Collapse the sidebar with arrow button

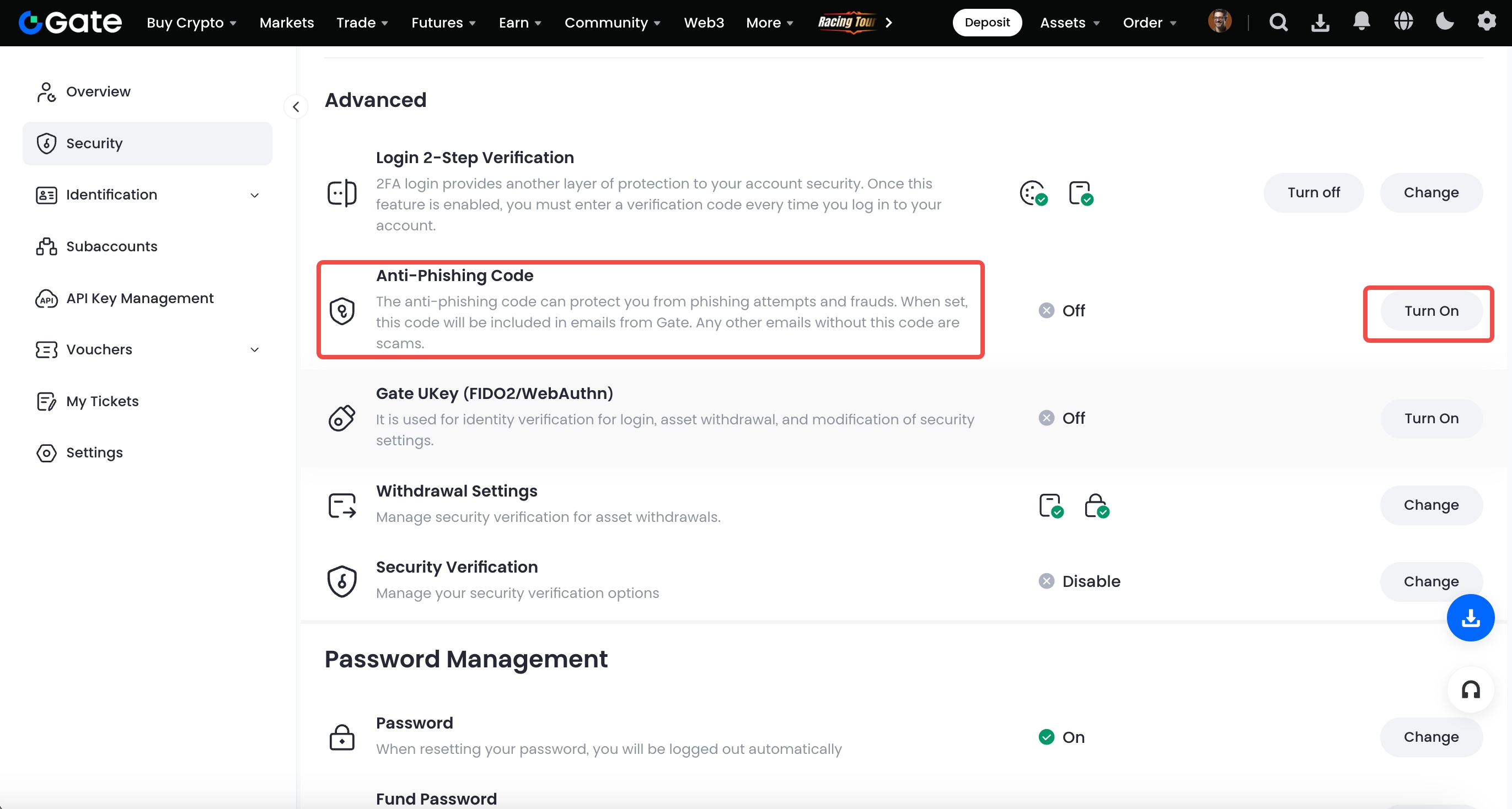(x=296, y=107)
